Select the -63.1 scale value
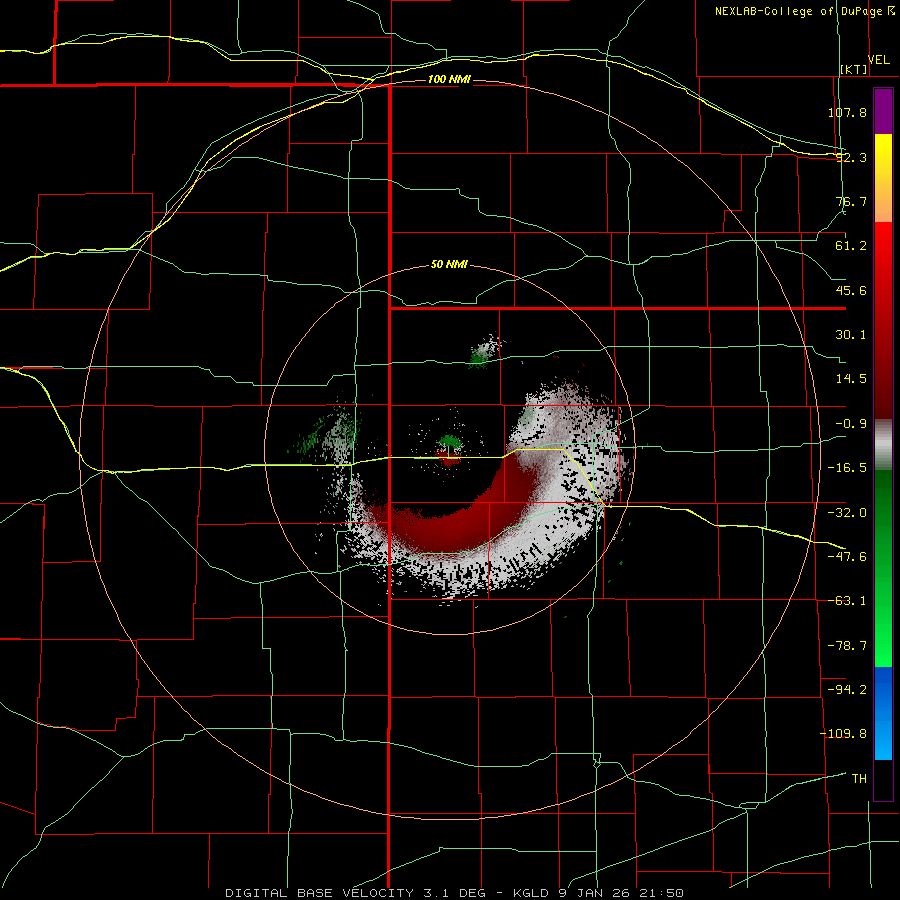This screenshot has height=900, width=900. [847, 601]
